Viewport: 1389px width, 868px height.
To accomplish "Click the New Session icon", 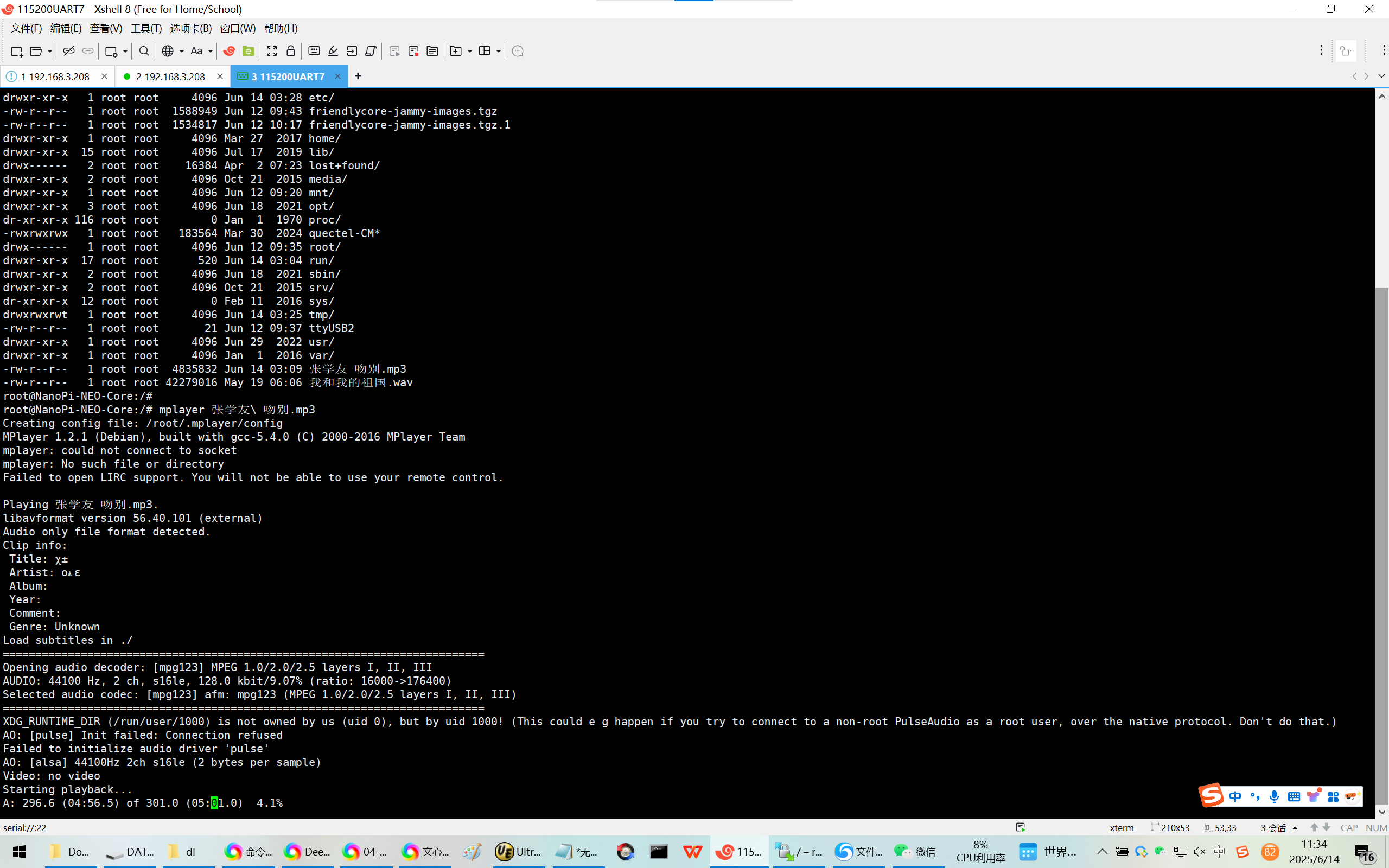I will click(16, 51).
